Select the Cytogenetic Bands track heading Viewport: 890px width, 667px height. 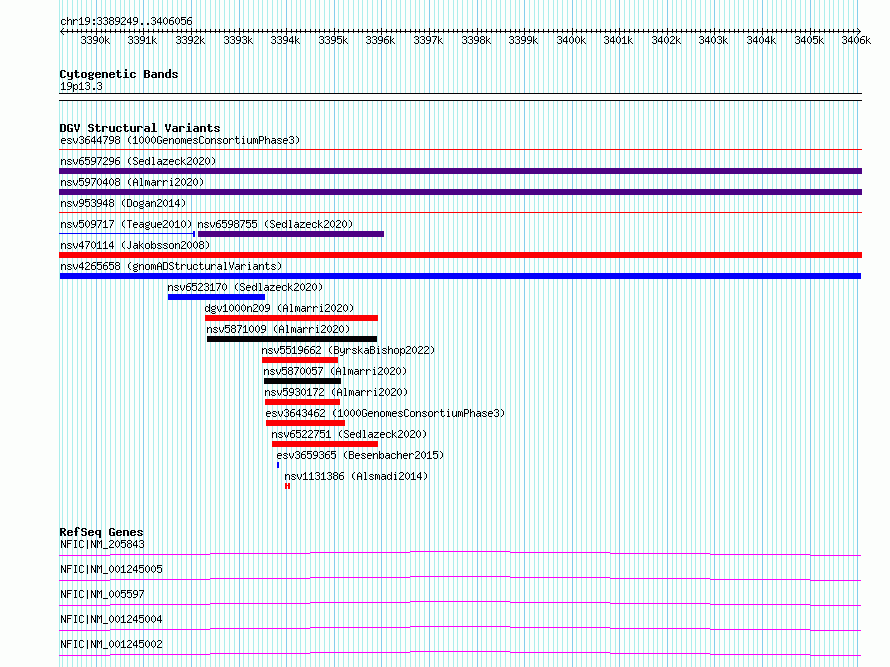pos(119,74)
